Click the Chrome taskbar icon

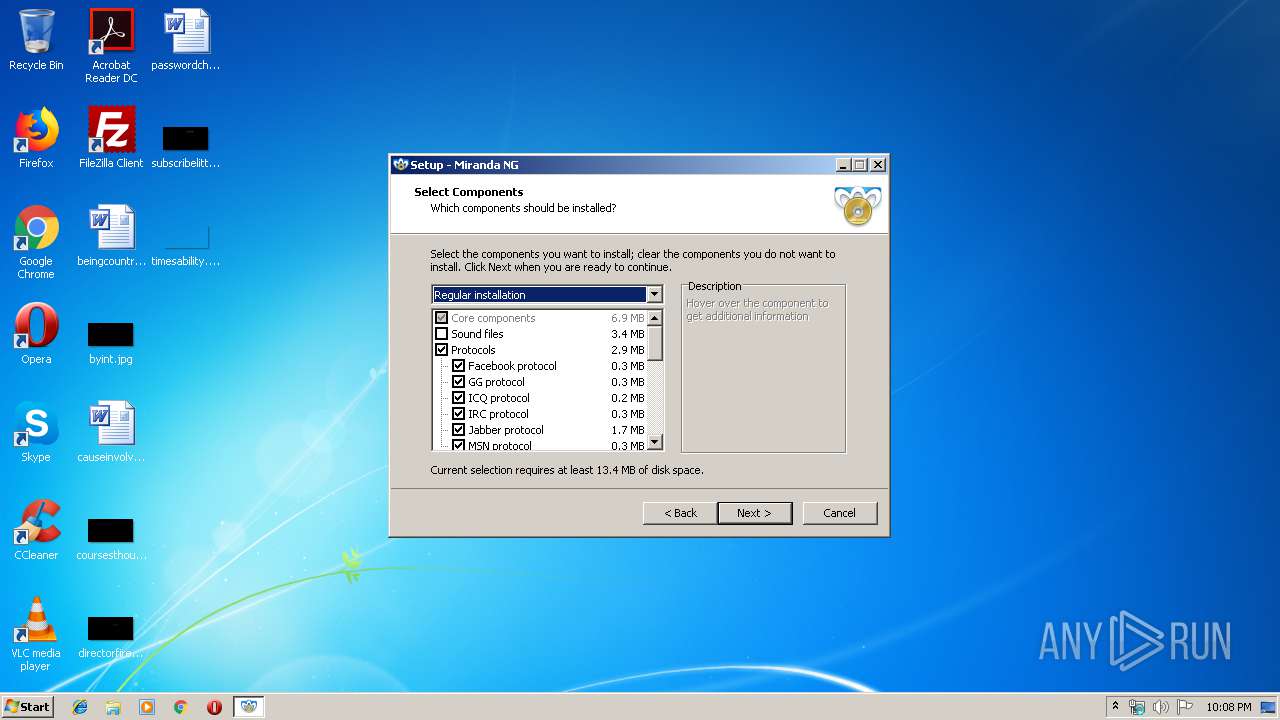coord(180,707)
